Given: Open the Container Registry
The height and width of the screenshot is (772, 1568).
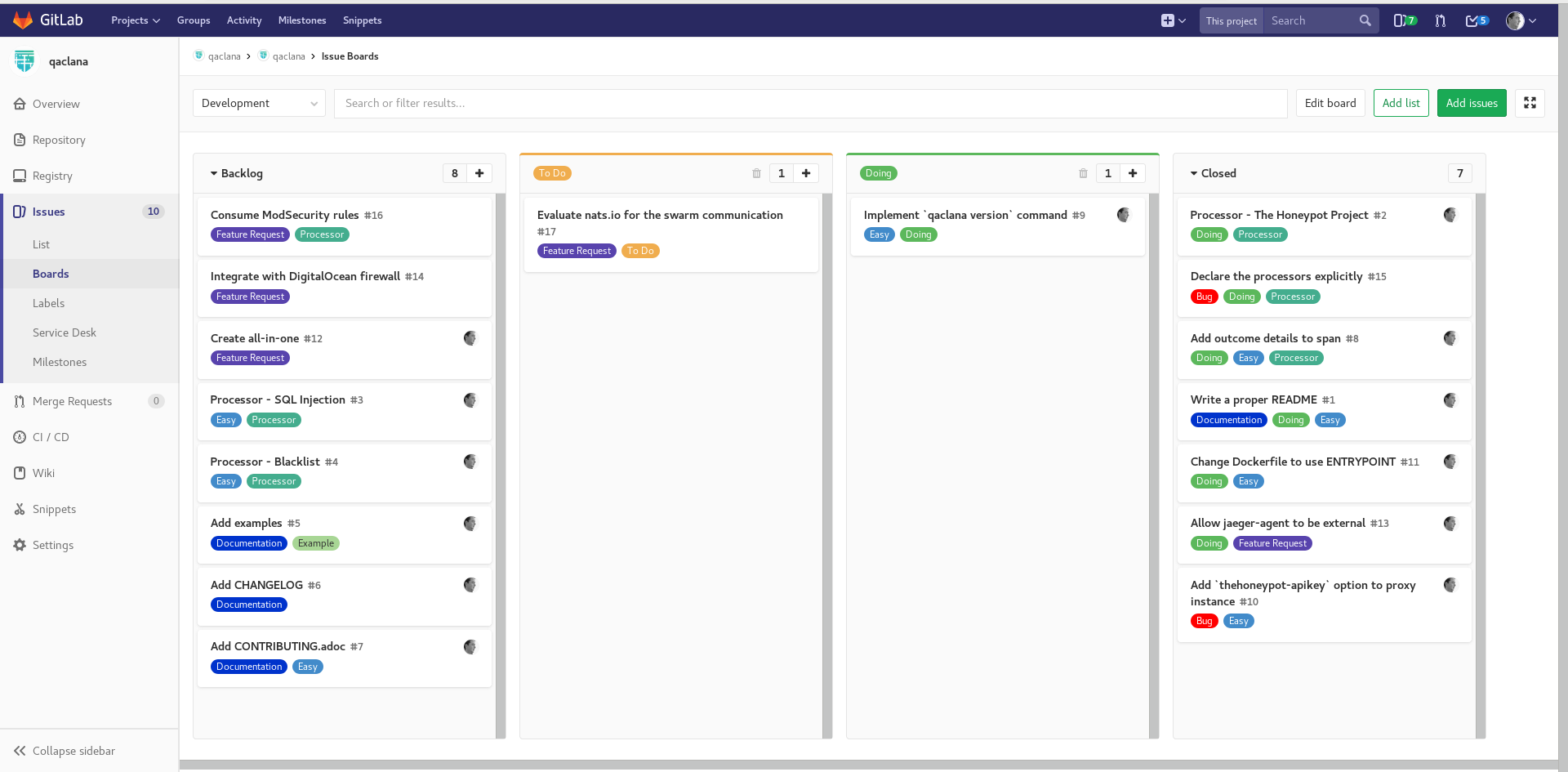Looking at the screenshot, I should point(52,176).
